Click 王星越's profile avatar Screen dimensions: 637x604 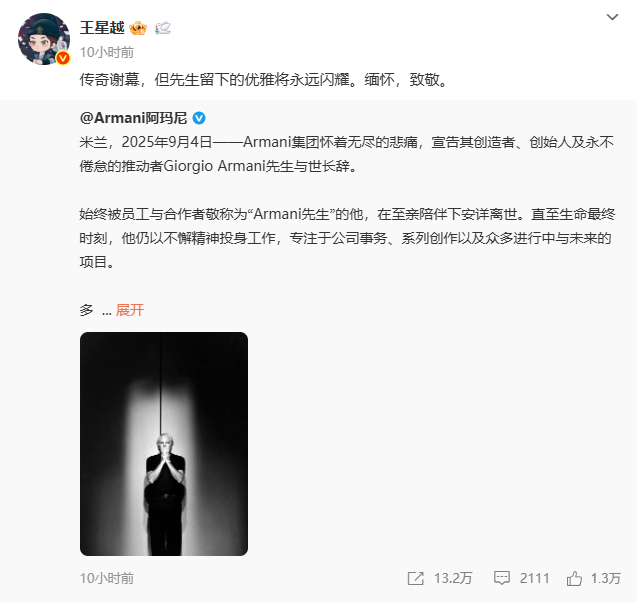pyautogui.click(x=44, y=39)
